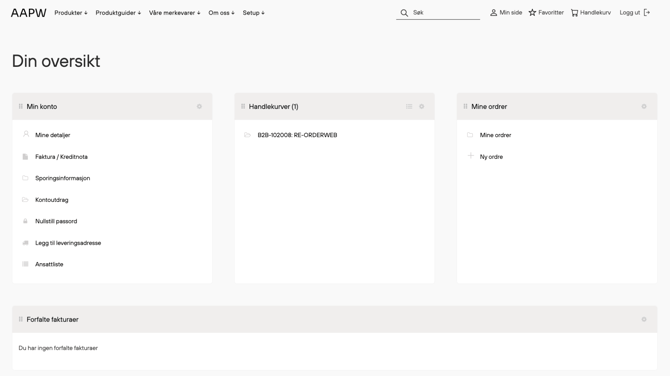Click the Handlekurver (1) widget title
This screenshot has height=376, width=670.
[x=273, y=106]
